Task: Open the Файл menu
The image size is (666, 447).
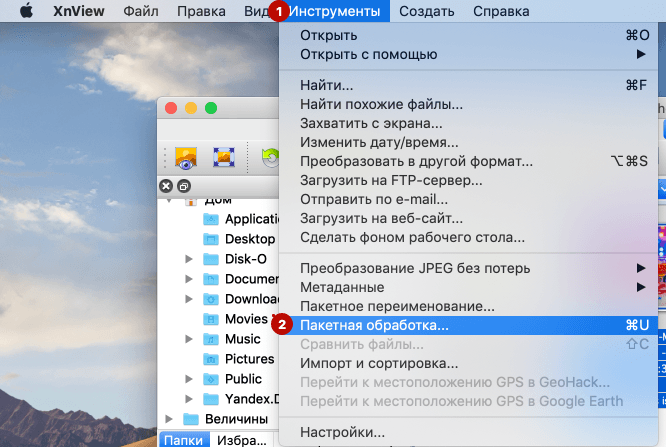Action: point(141,11)
